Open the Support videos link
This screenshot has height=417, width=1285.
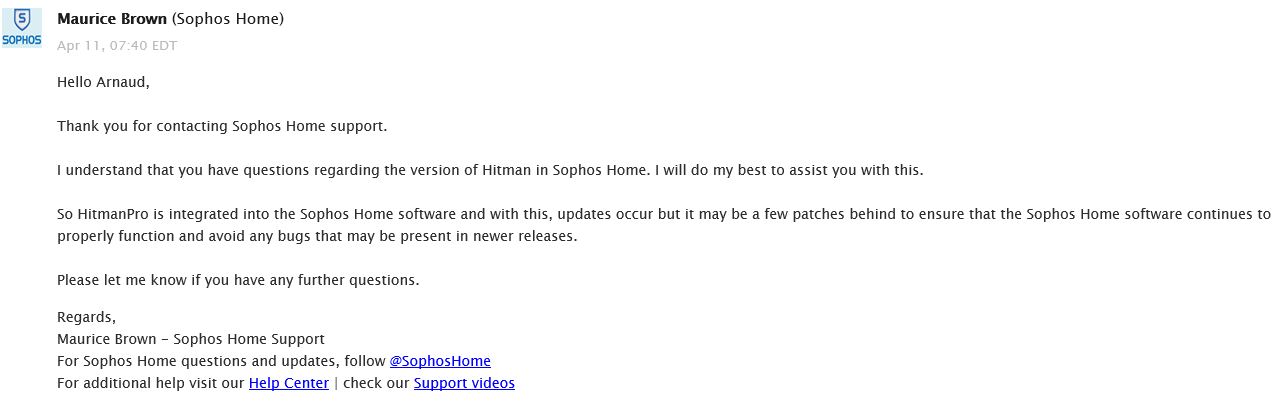pos(464,383)
